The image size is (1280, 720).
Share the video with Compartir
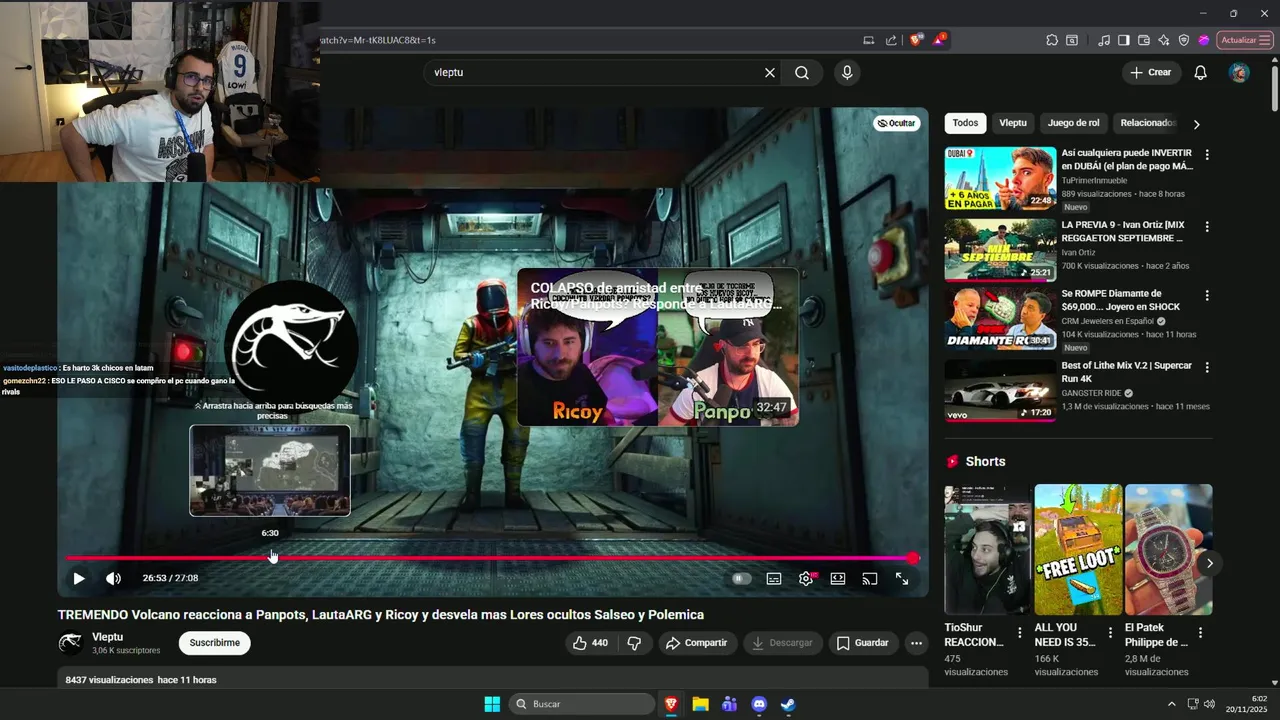pos(697,643)
